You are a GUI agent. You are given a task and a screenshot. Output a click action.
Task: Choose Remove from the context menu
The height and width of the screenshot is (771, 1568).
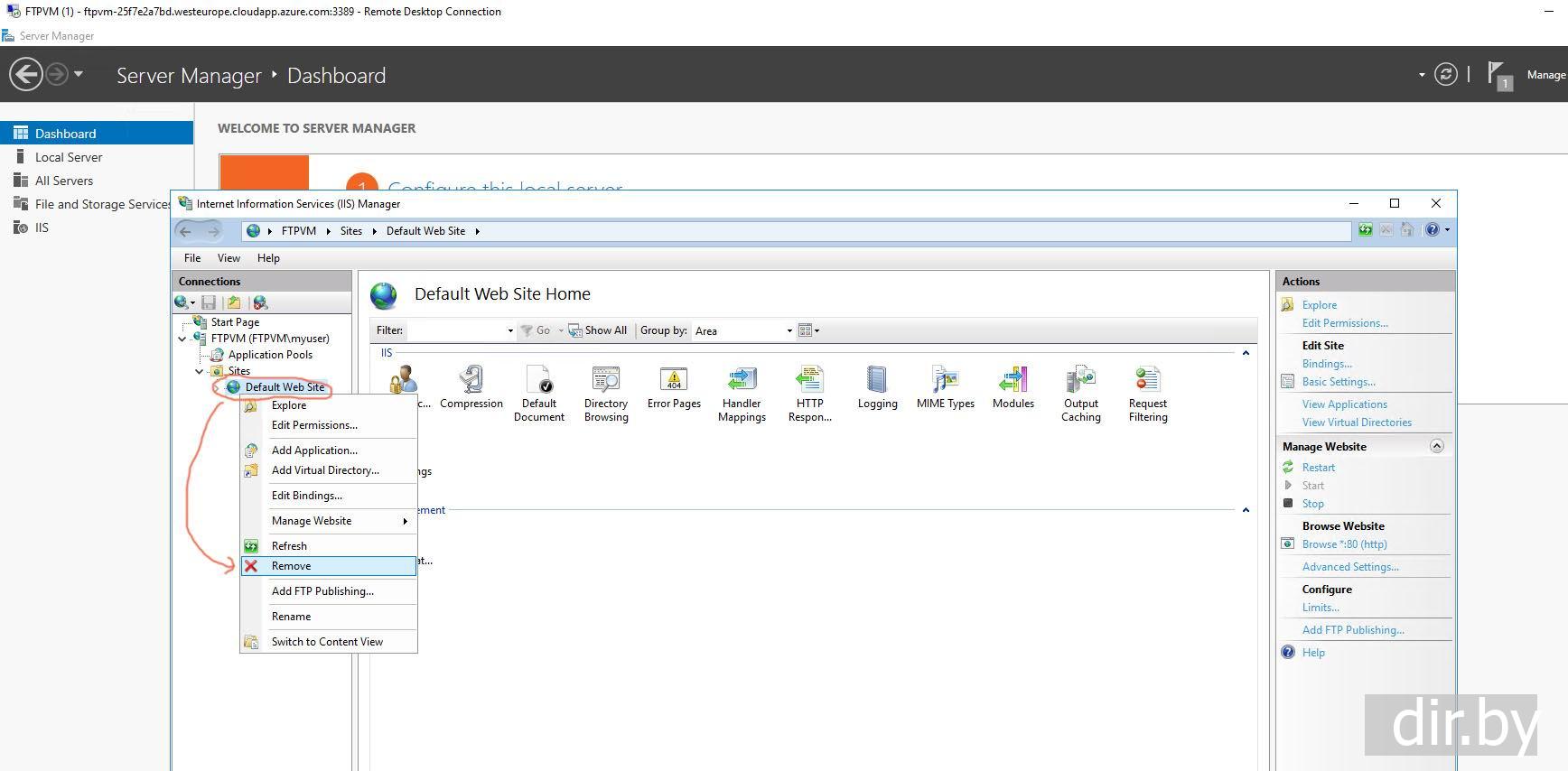click(291, 566)
